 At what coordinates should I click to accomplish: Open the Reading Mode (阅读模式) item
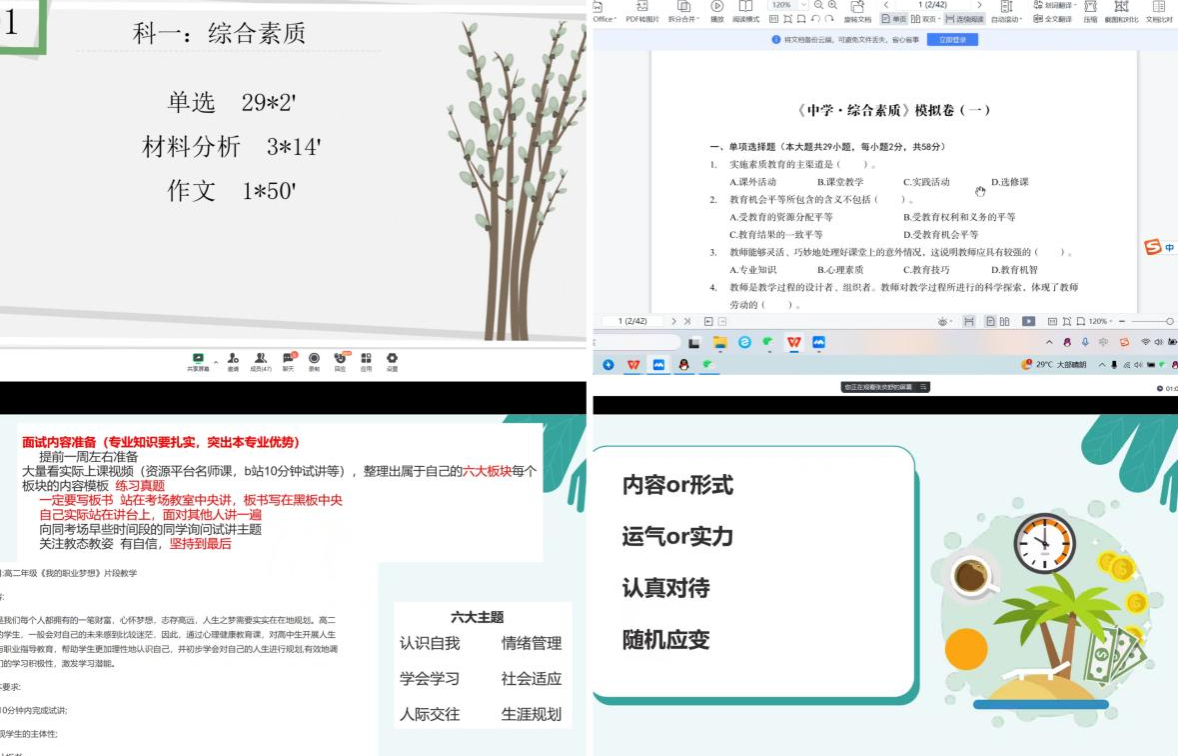pyautogui.click(x=746, y=12)
